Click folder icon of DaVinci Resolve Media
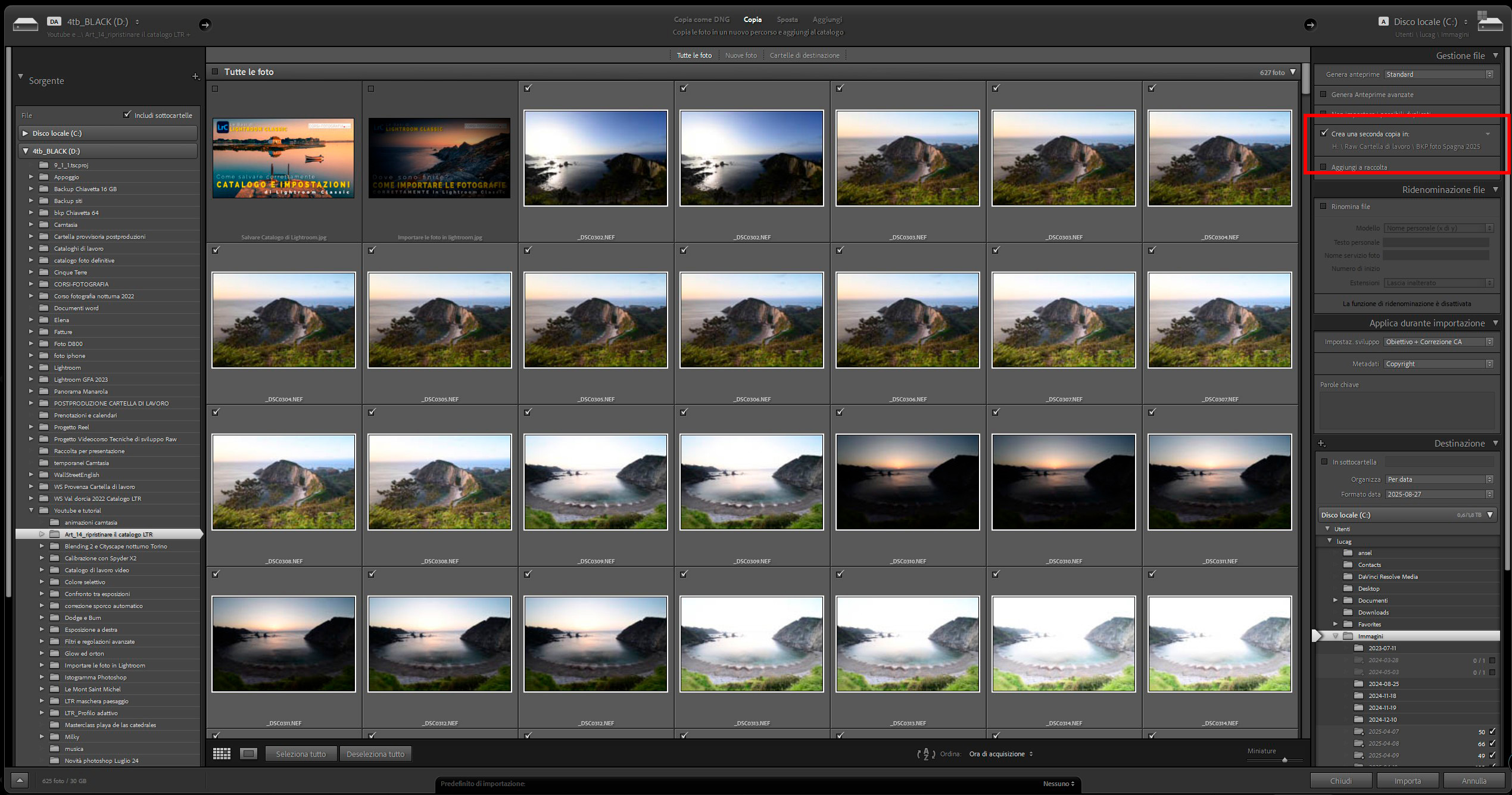The width and height of the screenshot is (1512, 795). [1348, 576]
